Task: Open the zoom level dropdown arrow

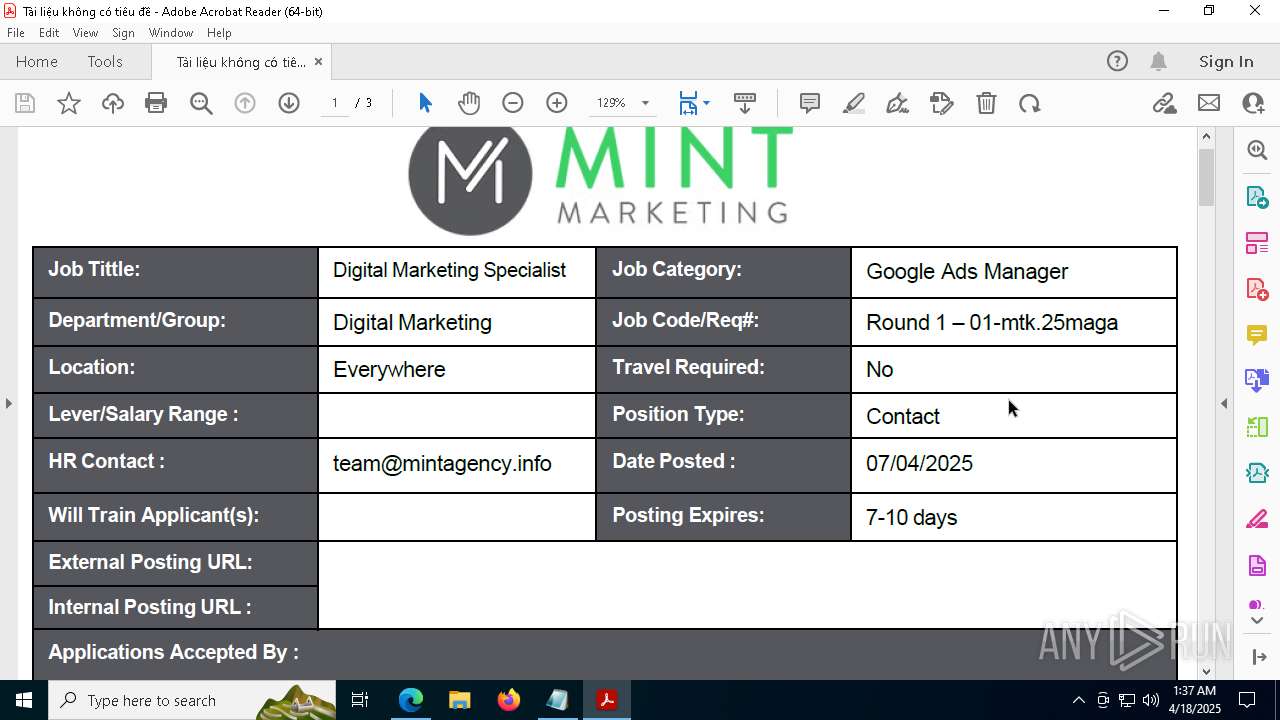Action: 645,103
